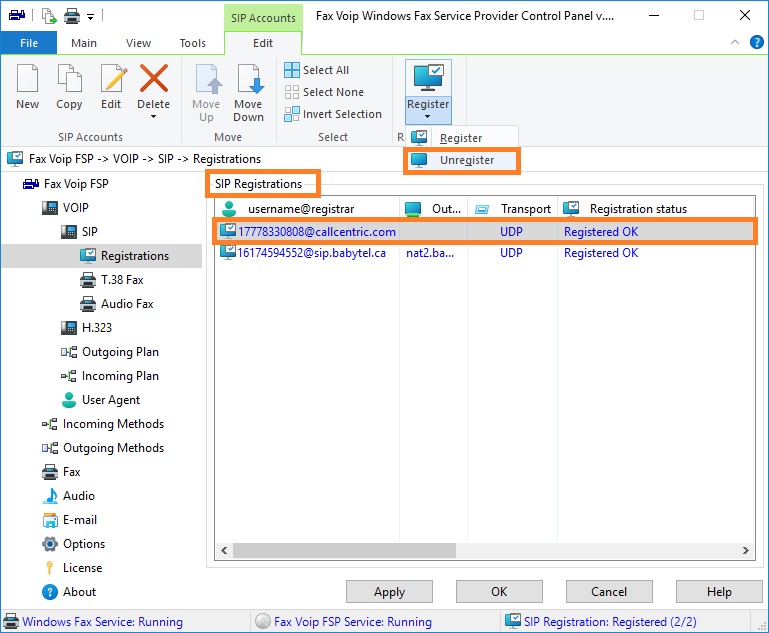The width and height of the screenshot is (769, 633).
Task: Click the Outgoing Methods tree icon
Action: tap(50, 448)
